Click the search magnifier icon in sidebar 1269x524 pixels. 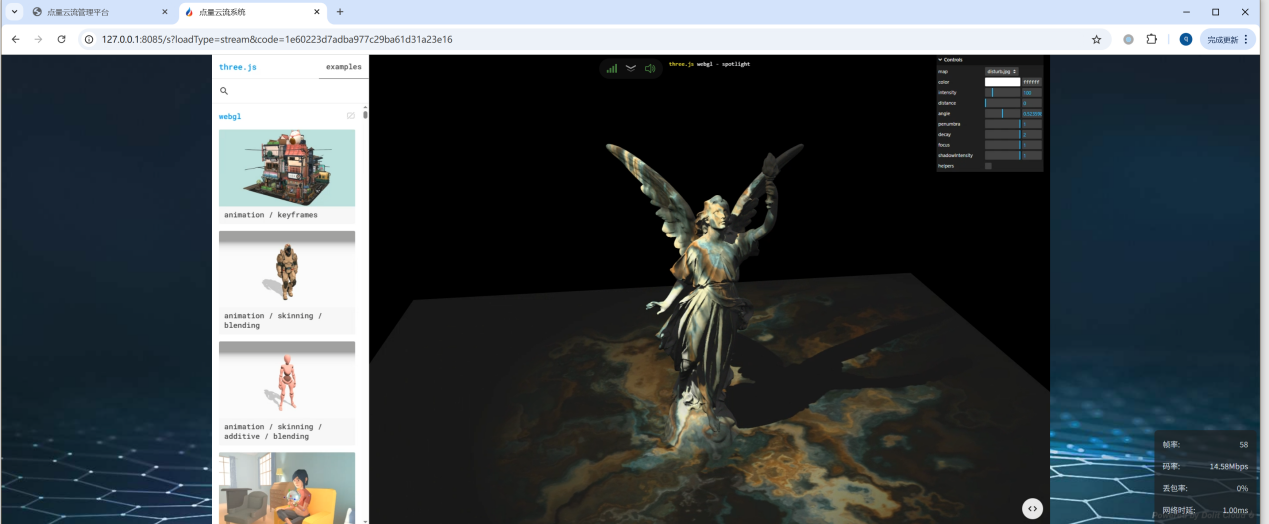pyautogui.click(x=224, y=91)
